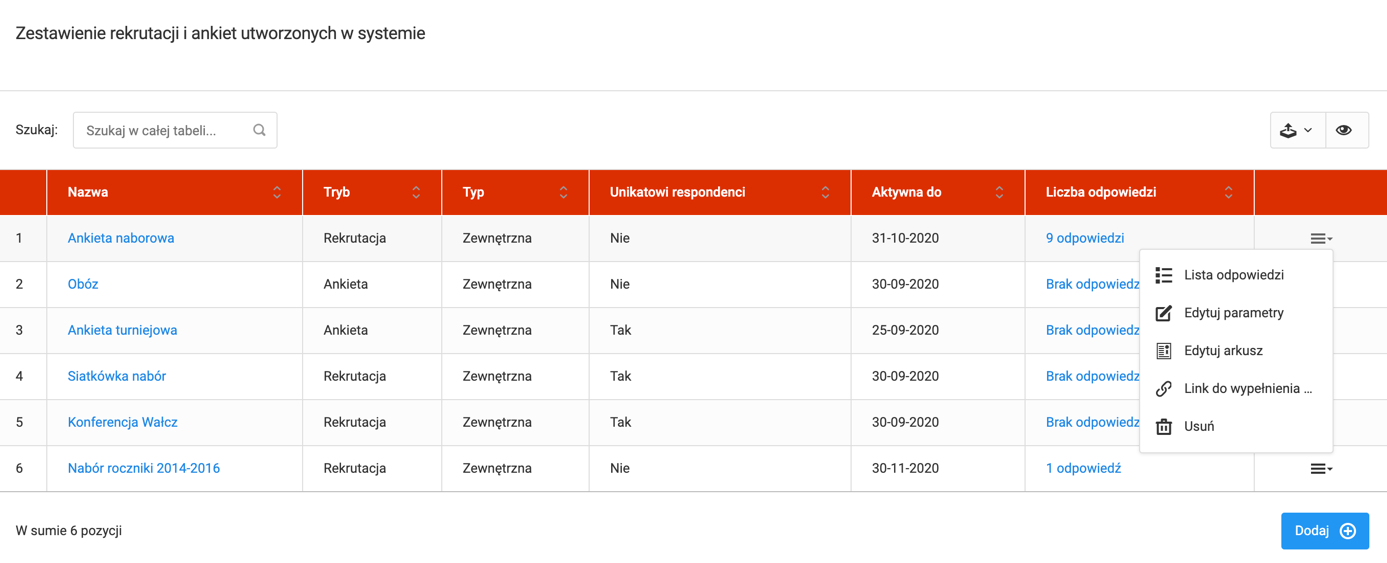The width and height of the screenshot is (1387, 563).
Task: Select Edytuj parametry from context menu
Action: 1233,313
